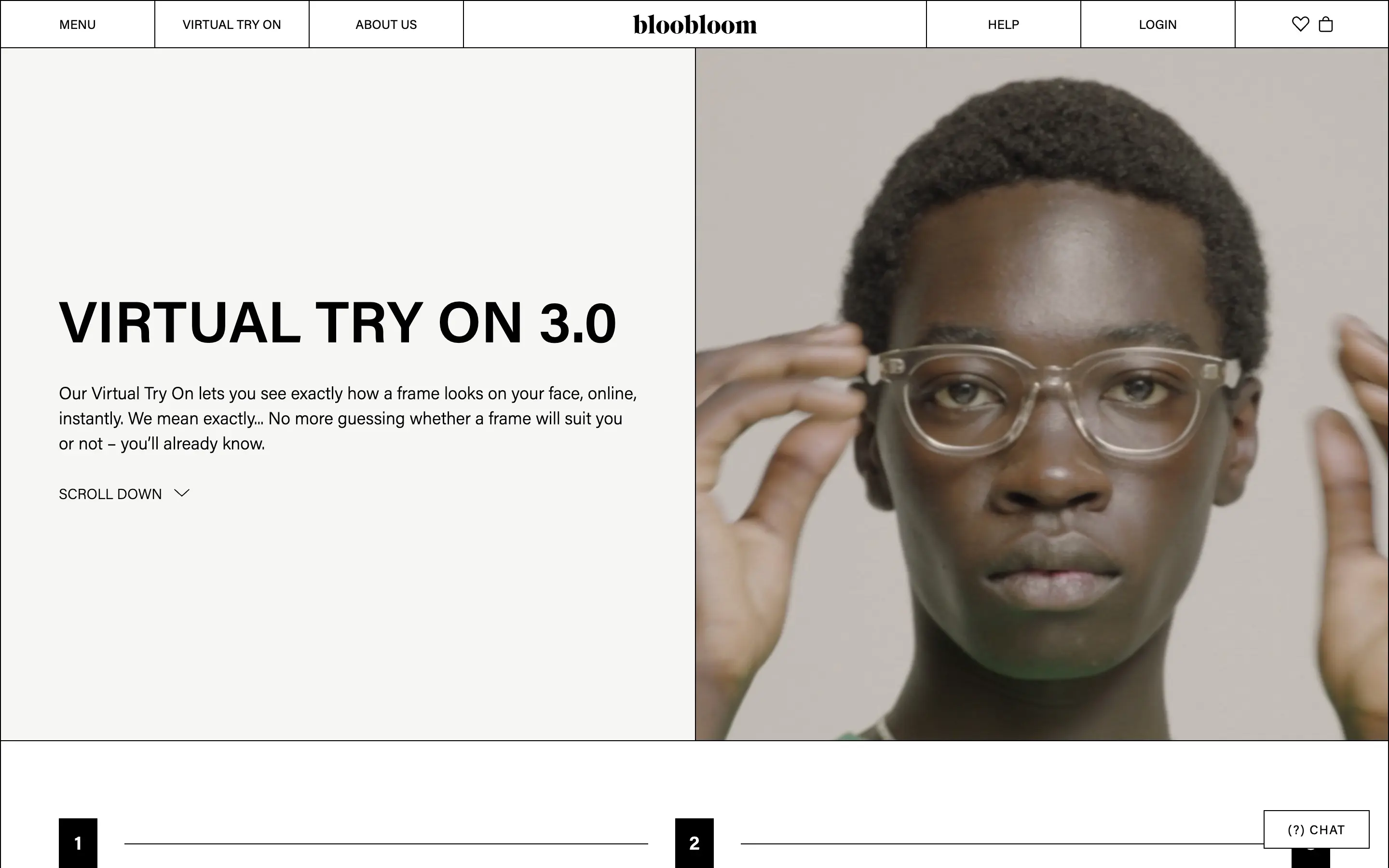Open the HELP section
This screenshot has height=868, width=1389.
[x=1003, y=25]
